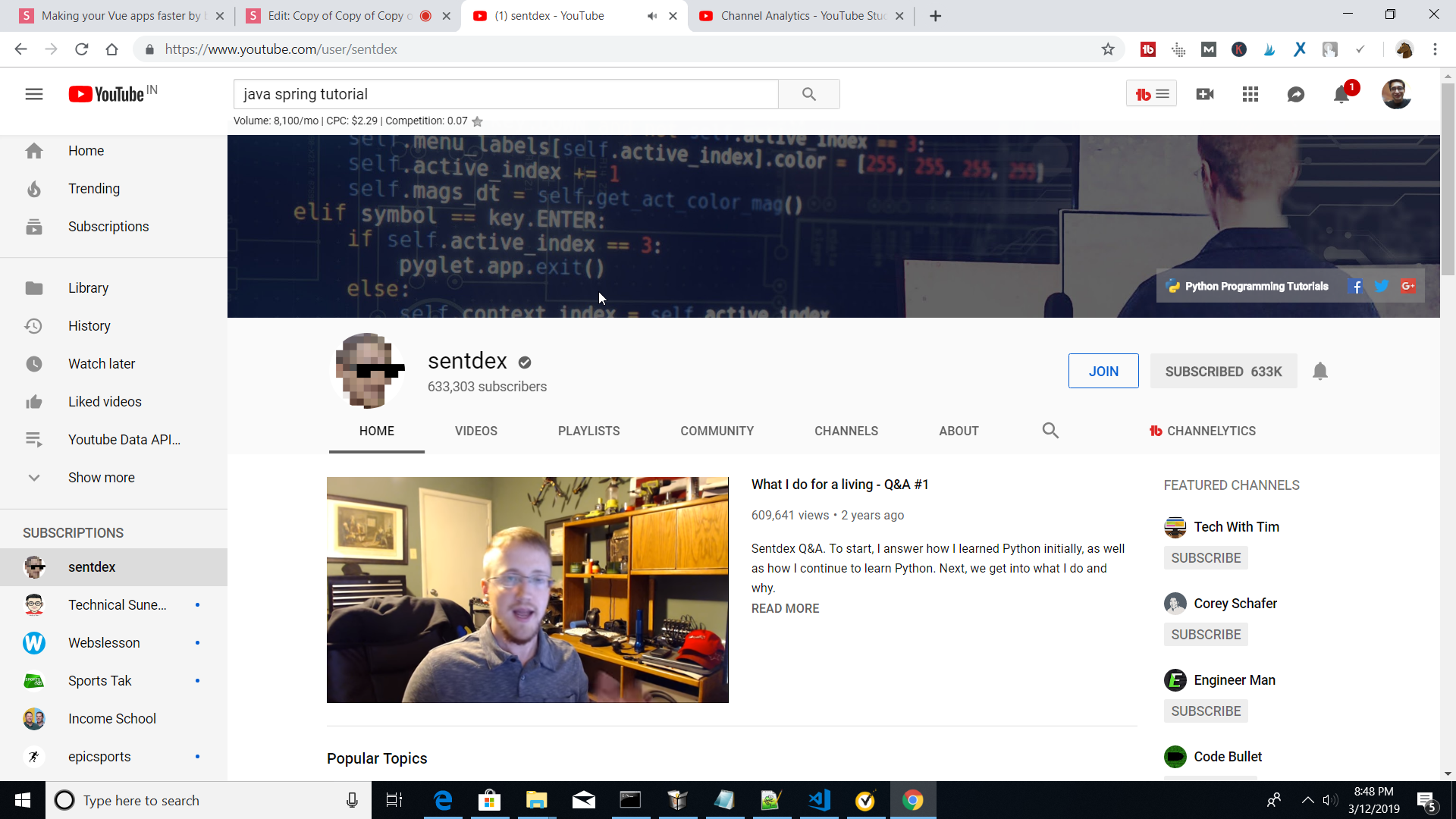
Task: Toggle the SUBSCRIBED 633K button
Action: (x=1222, y=371)
